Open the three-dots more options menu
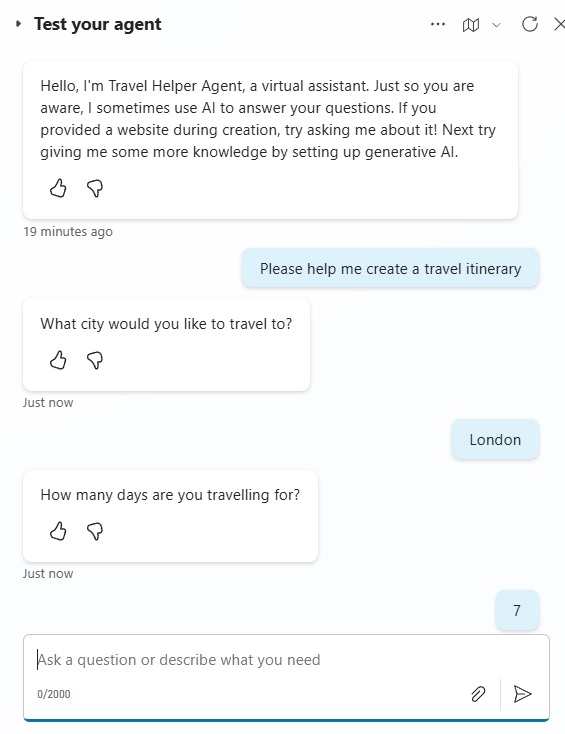 [x=438, y=24]
